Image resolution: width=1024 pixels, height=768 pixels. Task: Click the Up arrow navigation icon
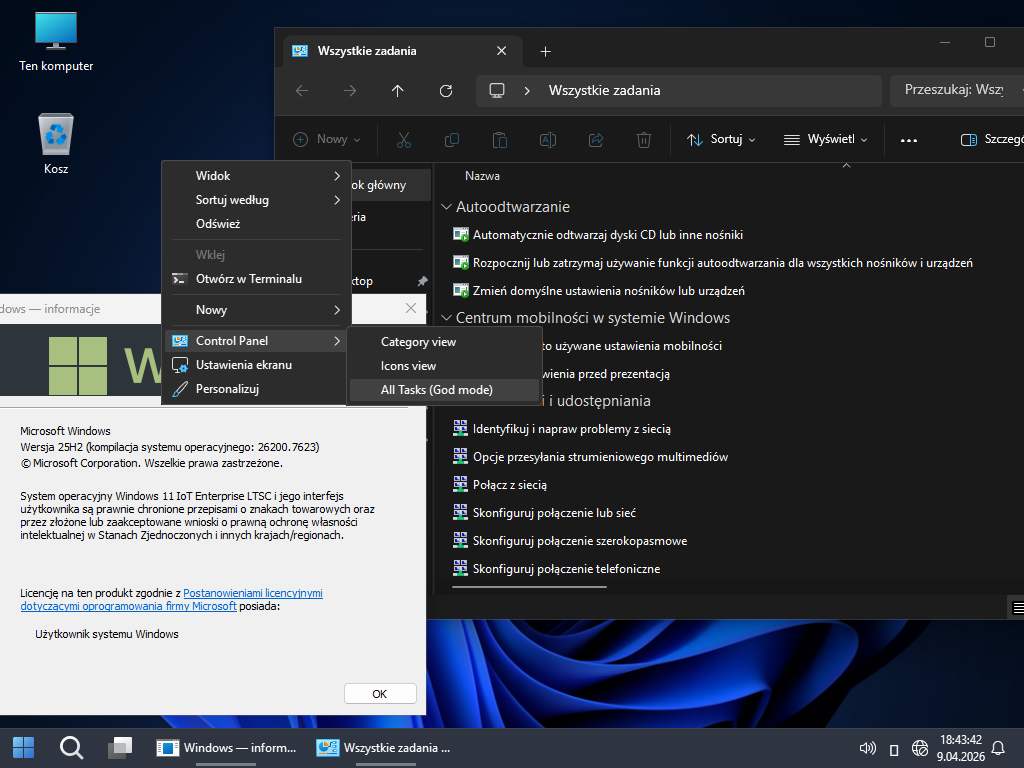point(398,91)
